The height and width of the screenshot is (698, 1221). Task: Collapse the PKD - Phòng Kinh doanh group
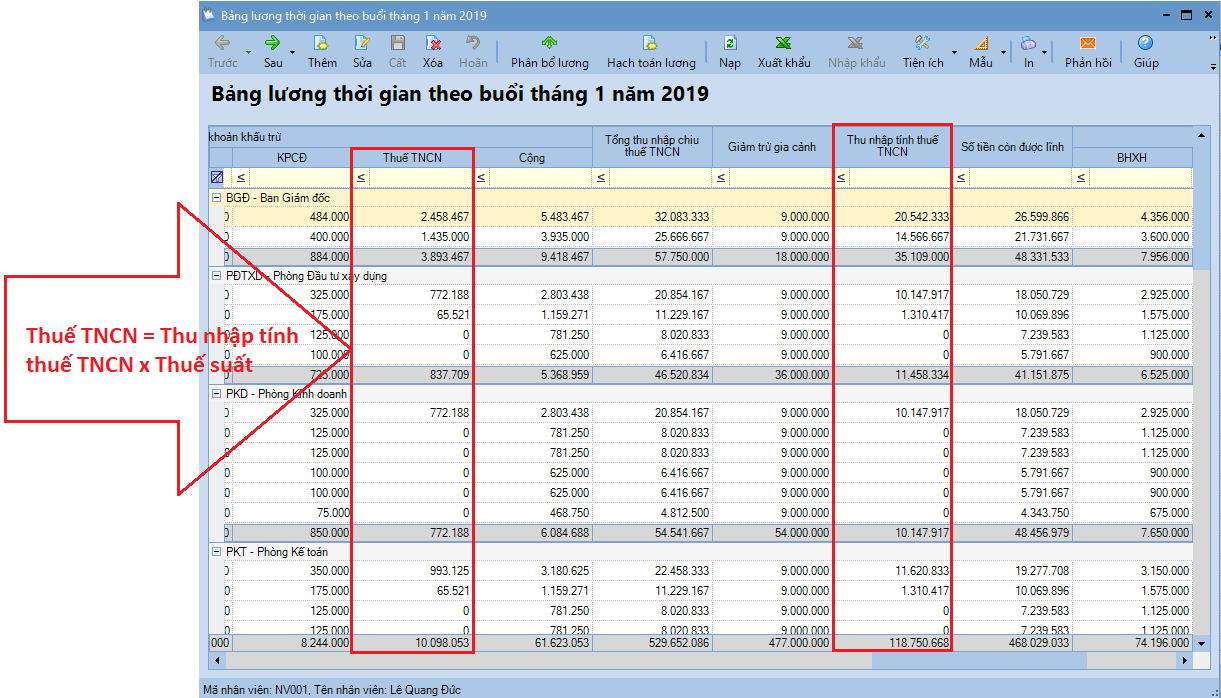point(217,394)
